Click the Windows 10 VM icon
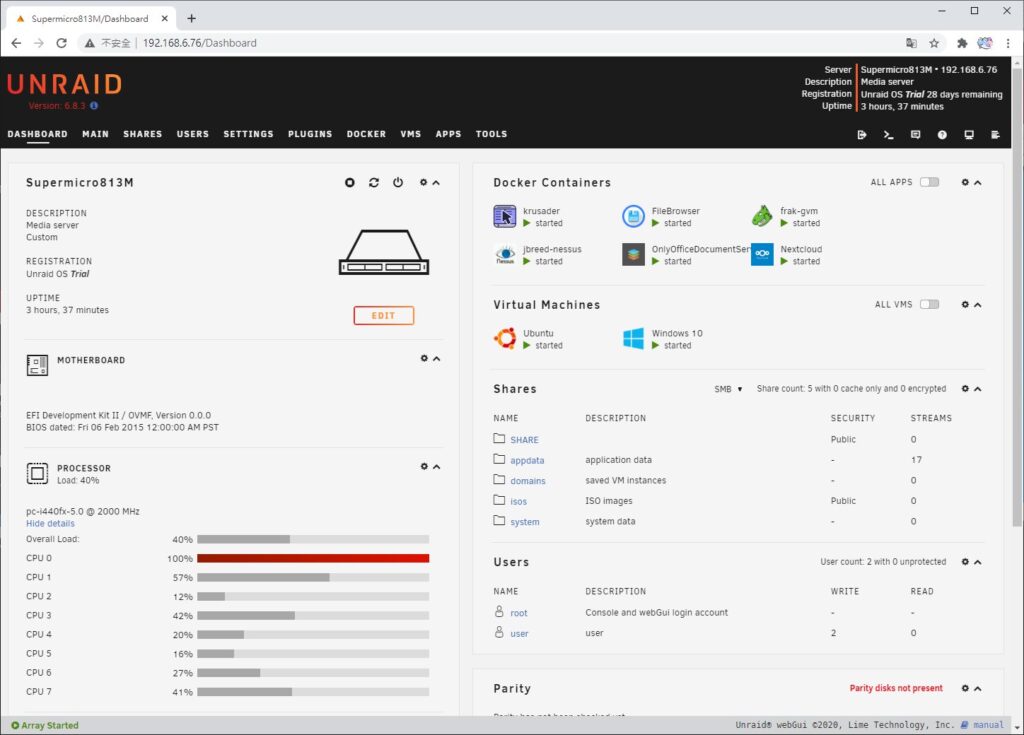The width and height of the screenshot is (1024, 735). pyautogui.click(x=633, y=338)
